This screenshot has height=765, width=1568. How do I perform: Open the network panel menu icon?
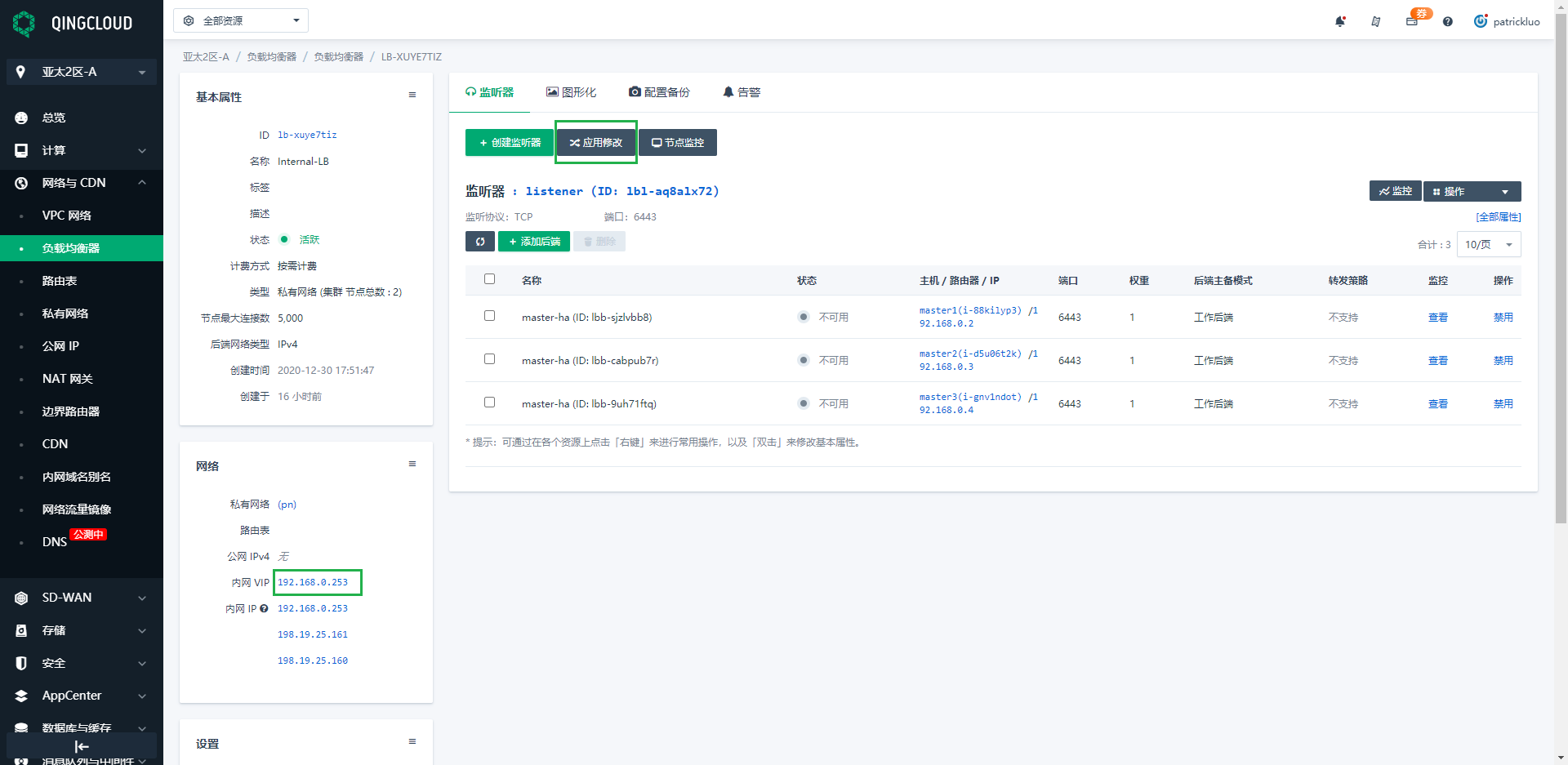[412, 465]
